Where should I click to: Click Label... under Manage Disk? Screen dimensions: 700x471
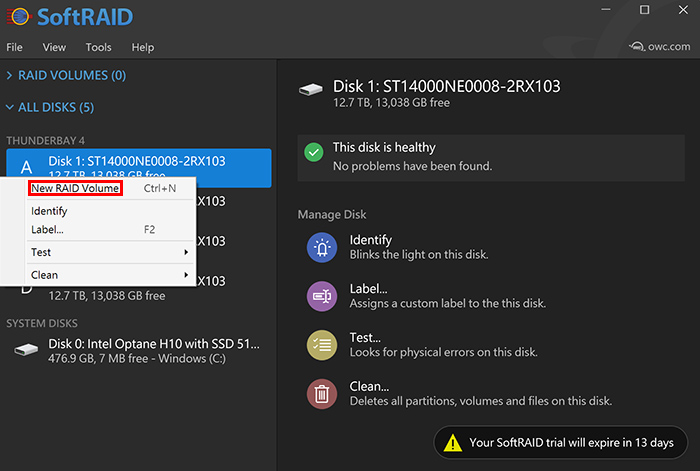click(x=368, y=289)
